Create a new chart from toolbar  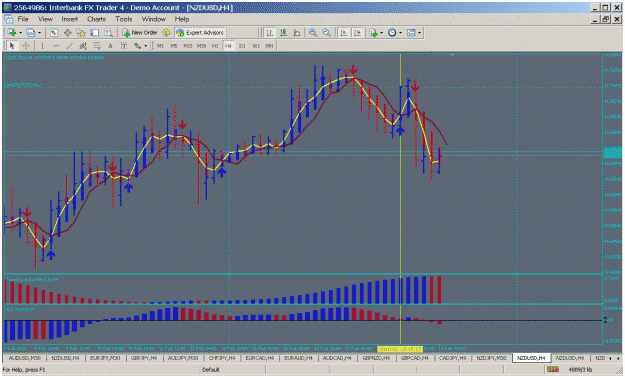[x=12, y=33]
